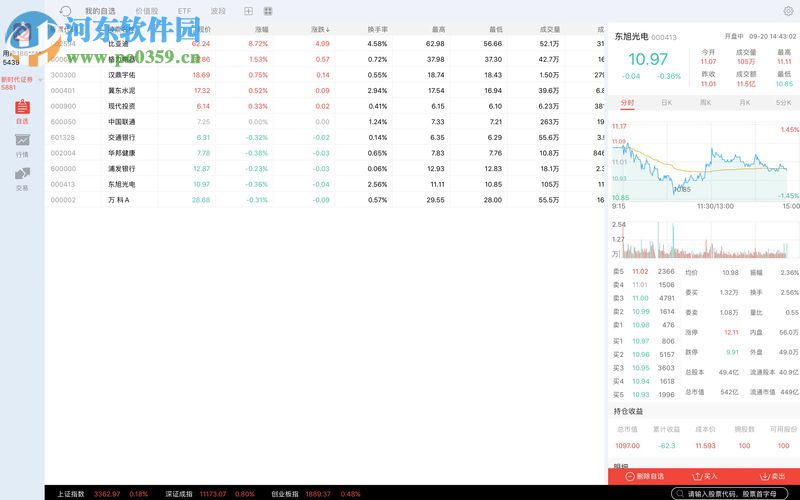
Task: Open settings gear icon at top right
Action: pyautogui.click(x=788, y=11)
